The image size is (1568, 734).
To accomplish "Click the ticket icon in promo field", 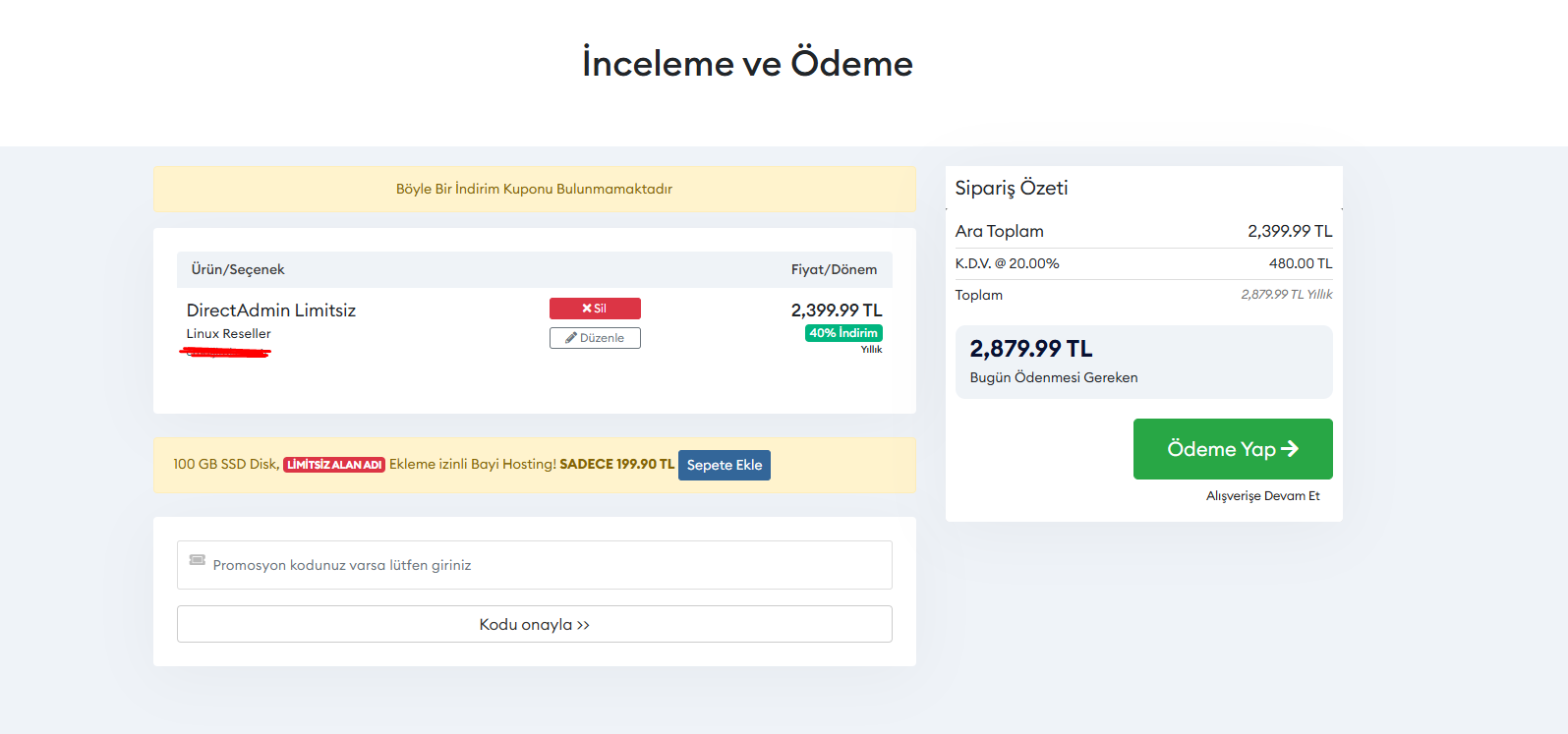I will tap(198, 560).
